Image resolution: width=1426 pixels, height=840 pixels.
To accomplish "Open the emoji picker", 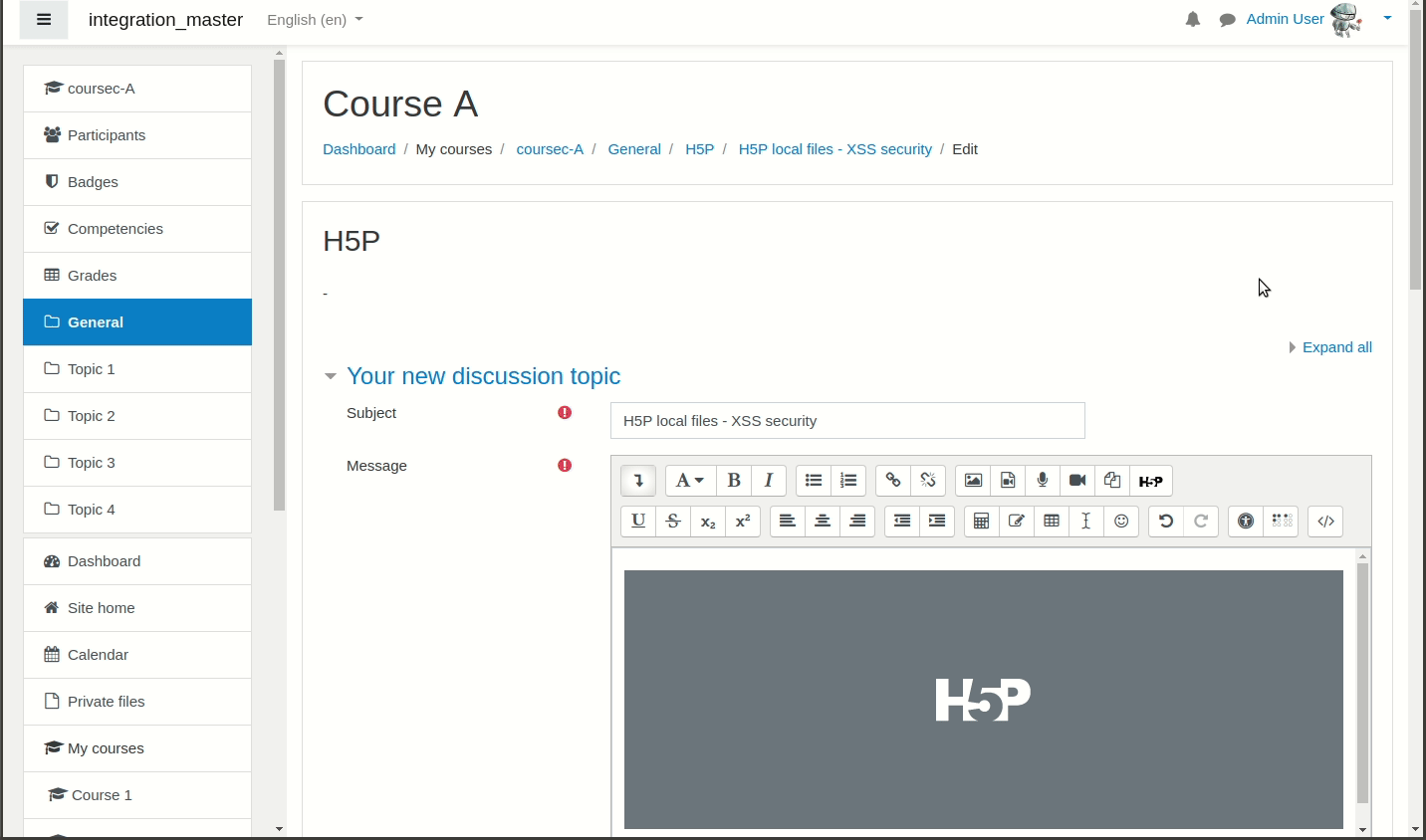I will (1121, 521).
